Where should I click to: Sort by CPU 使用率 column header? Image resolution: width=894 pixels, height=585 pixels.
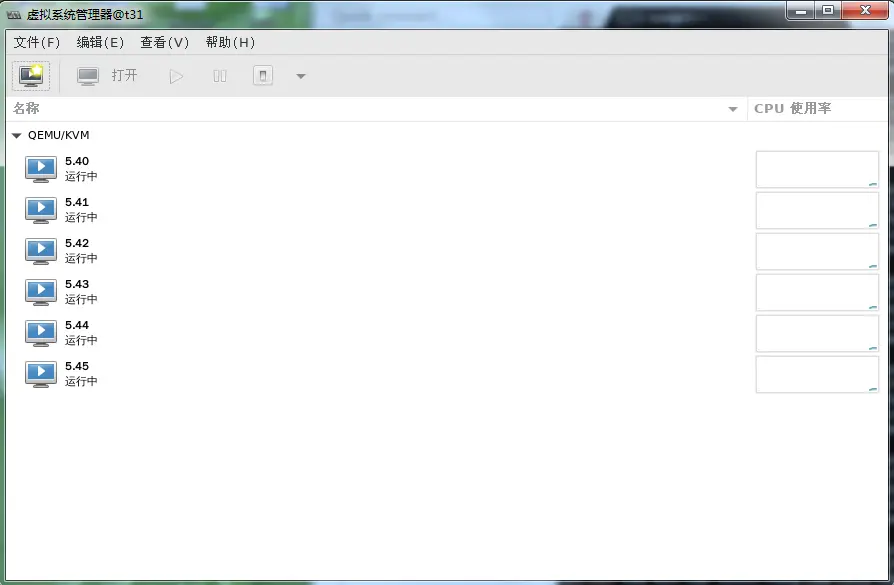[x=818, y=108]
